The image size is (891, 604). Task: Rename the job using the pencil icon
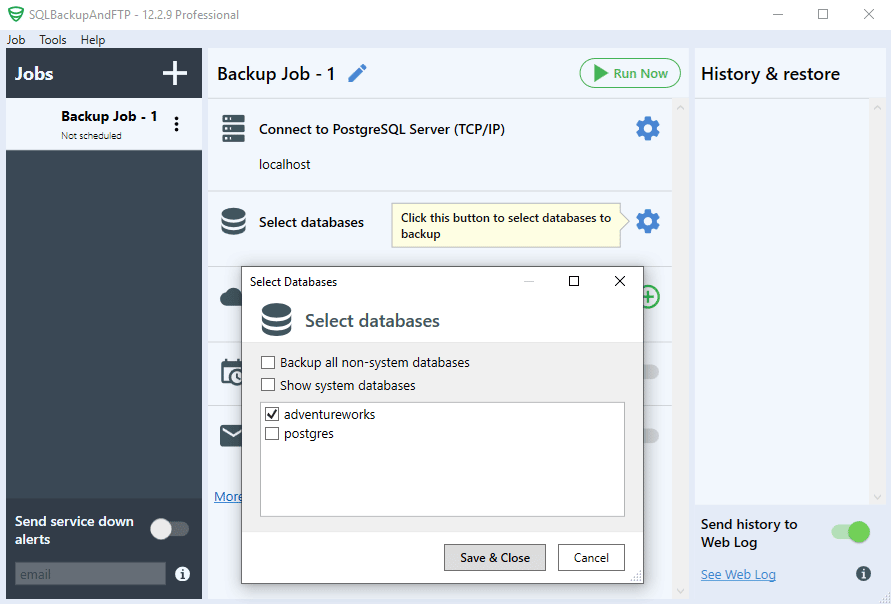(x=357, y=73)
